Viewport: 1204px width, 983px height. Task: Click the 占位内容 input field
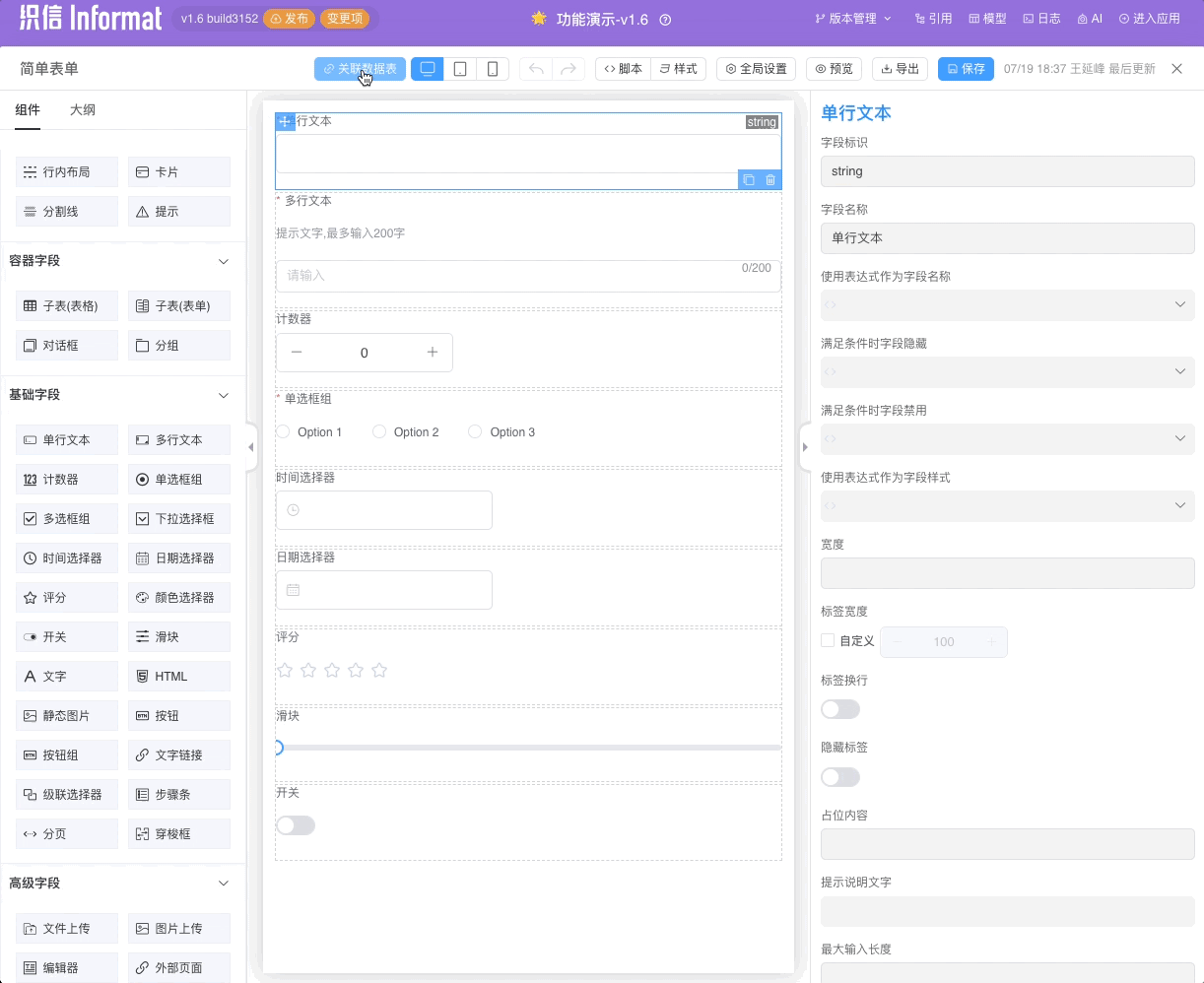pos(1007,843)
